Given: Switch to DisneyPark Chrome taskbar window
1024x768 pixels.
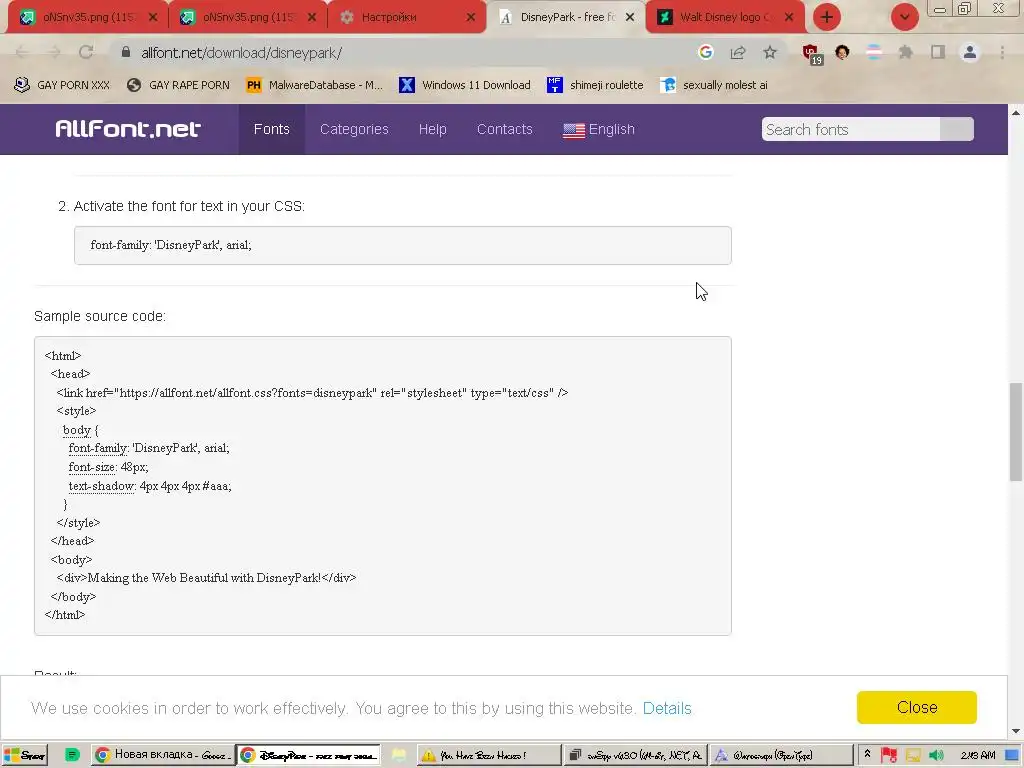Looking at the screenshot, I should [308, 756].
